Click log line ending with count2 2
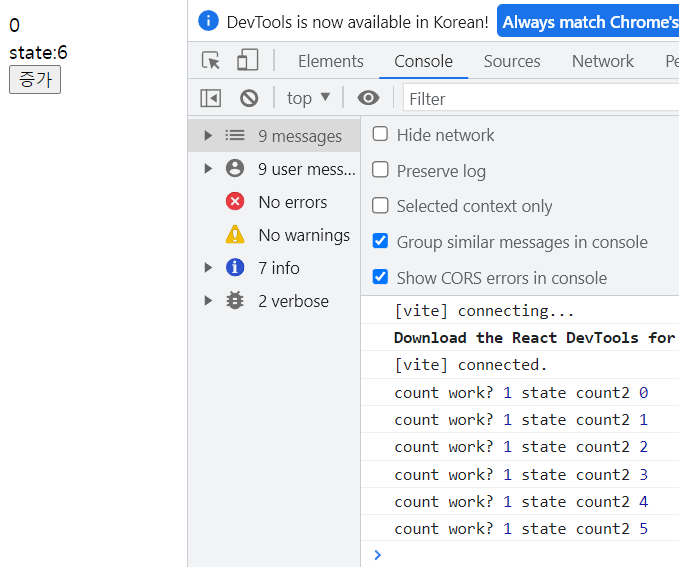Viewport: 679px width, 567px height. pyautogui.click(x=520, y=447)
